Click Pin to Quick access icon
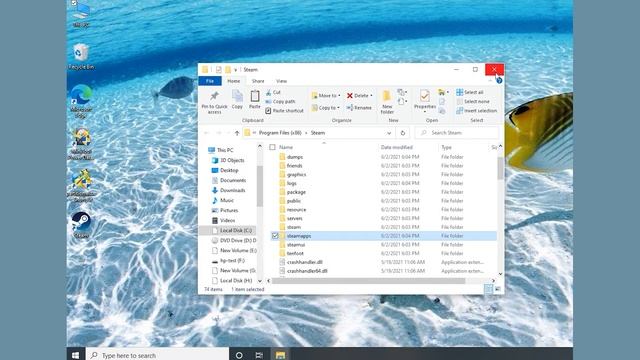Screen dimensions: 640x360 pos(214,97)
